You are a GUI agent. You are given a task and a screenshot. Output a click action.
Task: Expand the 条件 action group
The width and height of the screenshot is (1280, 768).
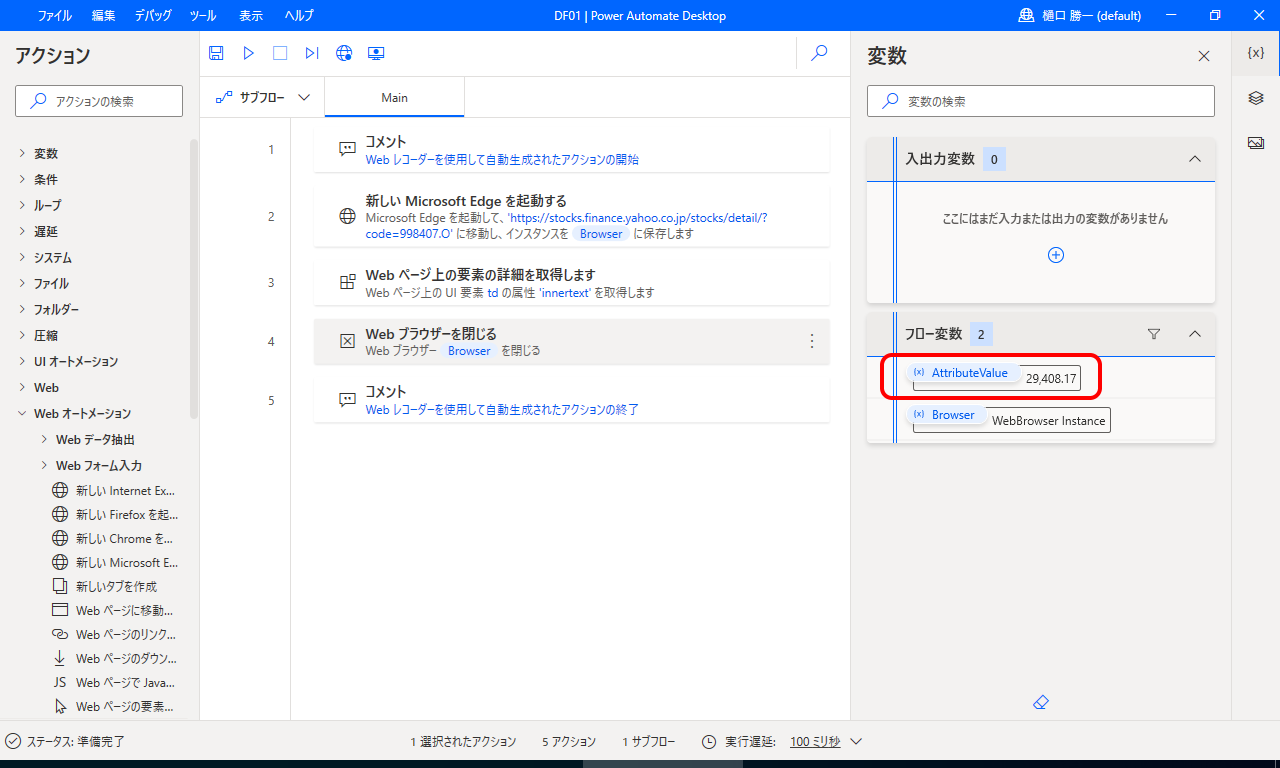click(x=23, y=179)
